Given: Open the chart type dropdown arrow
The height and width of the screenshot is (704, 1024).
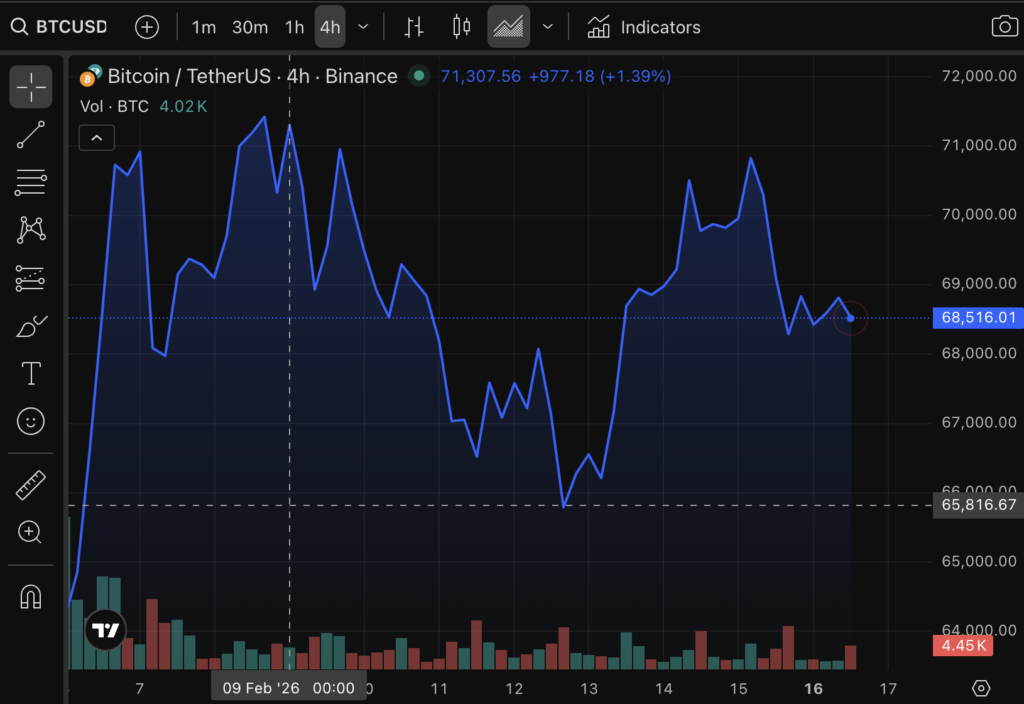Looking at the screenshot, I should (547, 27).
